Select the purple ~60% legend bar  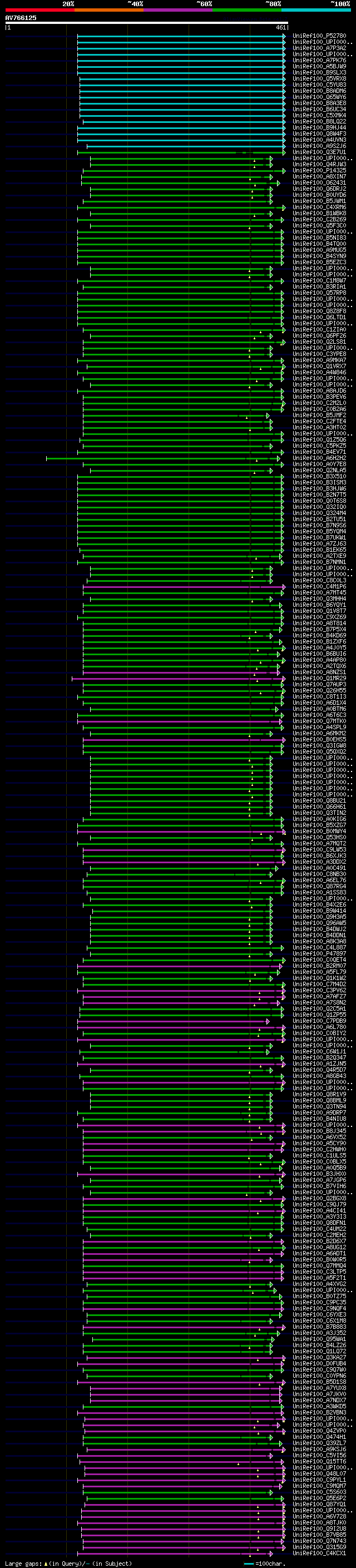tap(179, 10)
